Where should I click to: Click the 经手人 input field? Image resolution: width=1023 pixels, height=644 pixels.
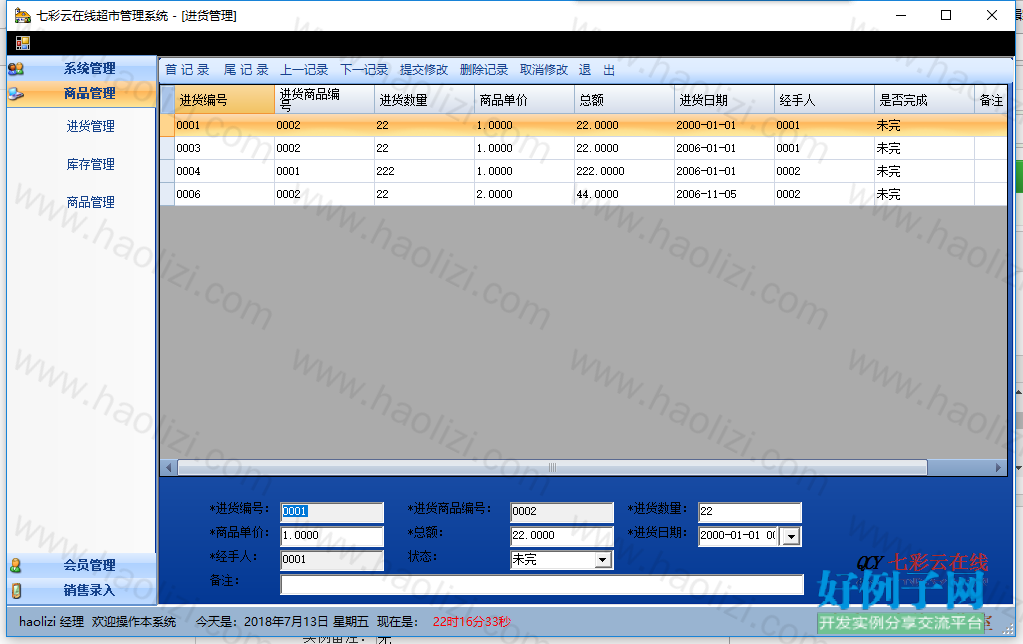tap(332, 560)
